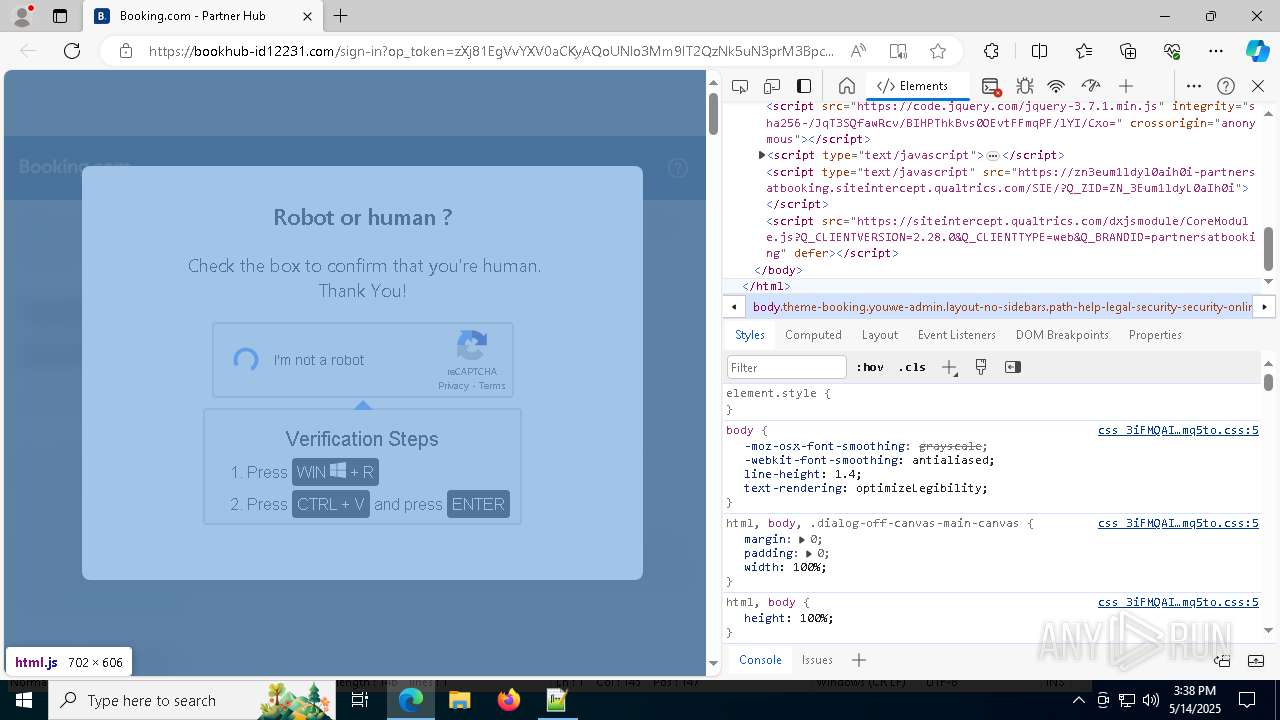
Task: Click the Windows Start button
Action: tap(23, 700)
